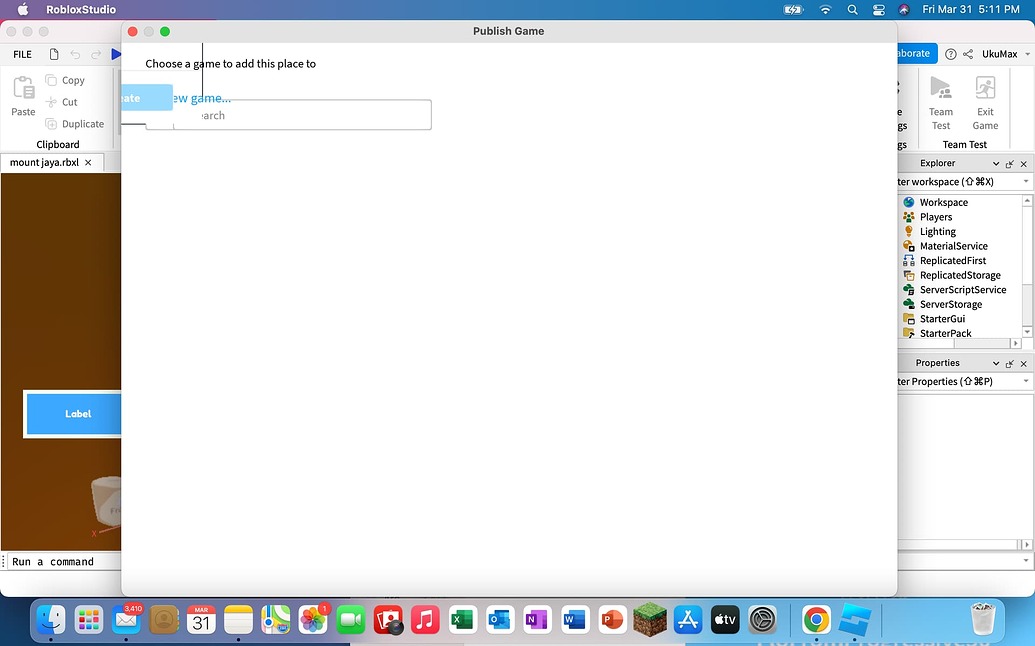Click the Explorer horizontal scroll right arrow

coord(1016,343)
